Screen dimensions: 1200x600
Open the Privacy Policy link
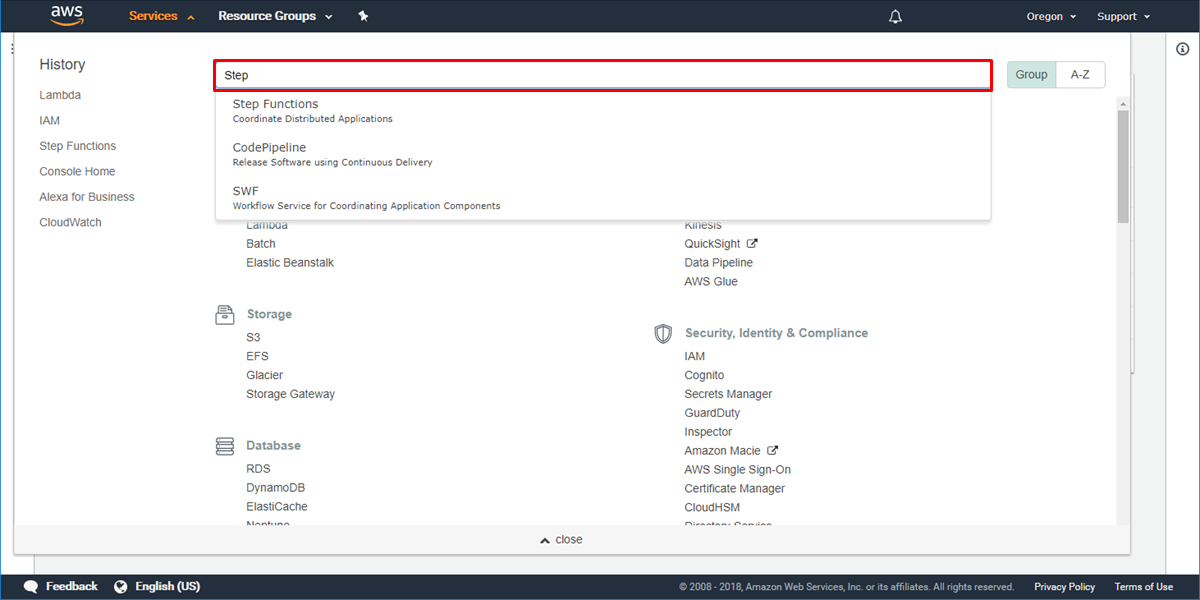click(x=1064, y=587)
